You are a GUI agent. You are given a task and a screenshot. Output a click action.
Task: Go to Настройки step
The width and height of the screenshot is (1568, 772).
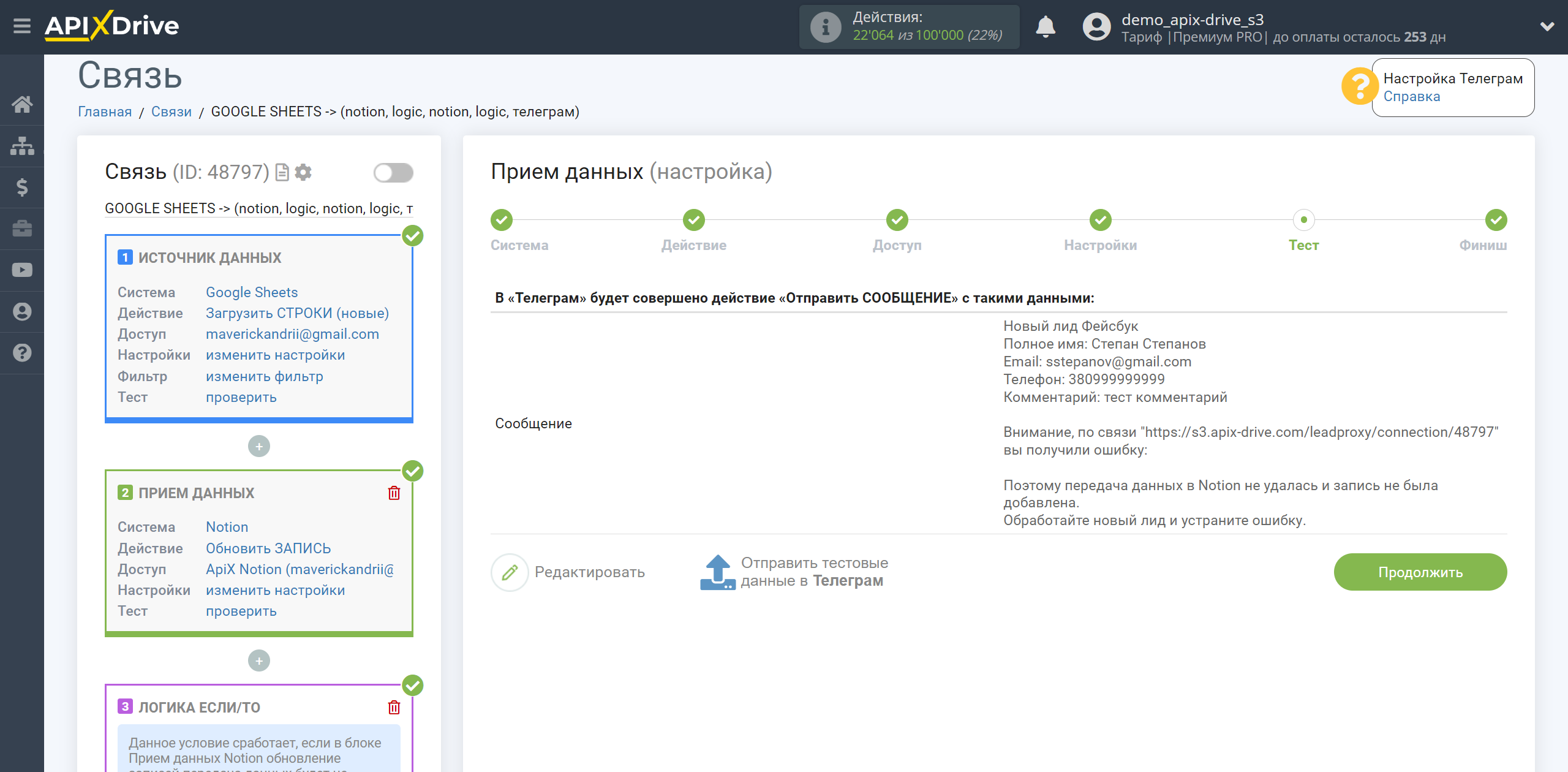[1100, 220]
